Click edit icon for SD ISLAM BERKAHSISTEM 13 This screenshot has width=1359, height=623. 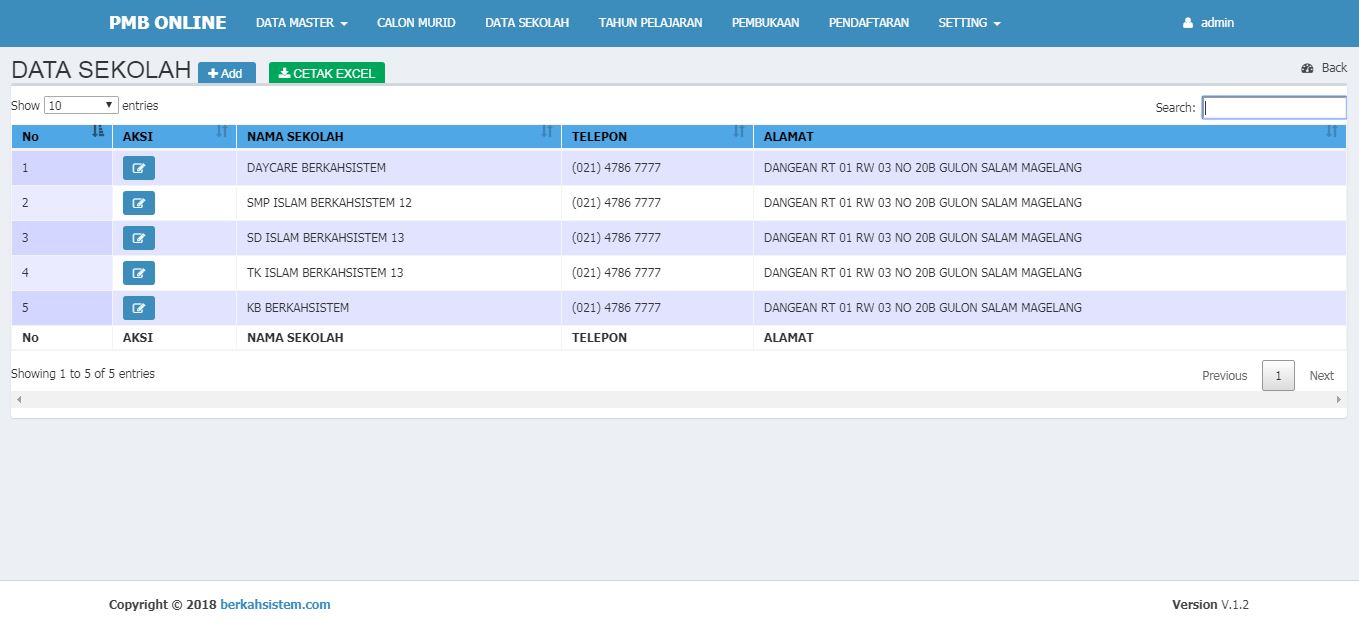[x=138, y=238]
